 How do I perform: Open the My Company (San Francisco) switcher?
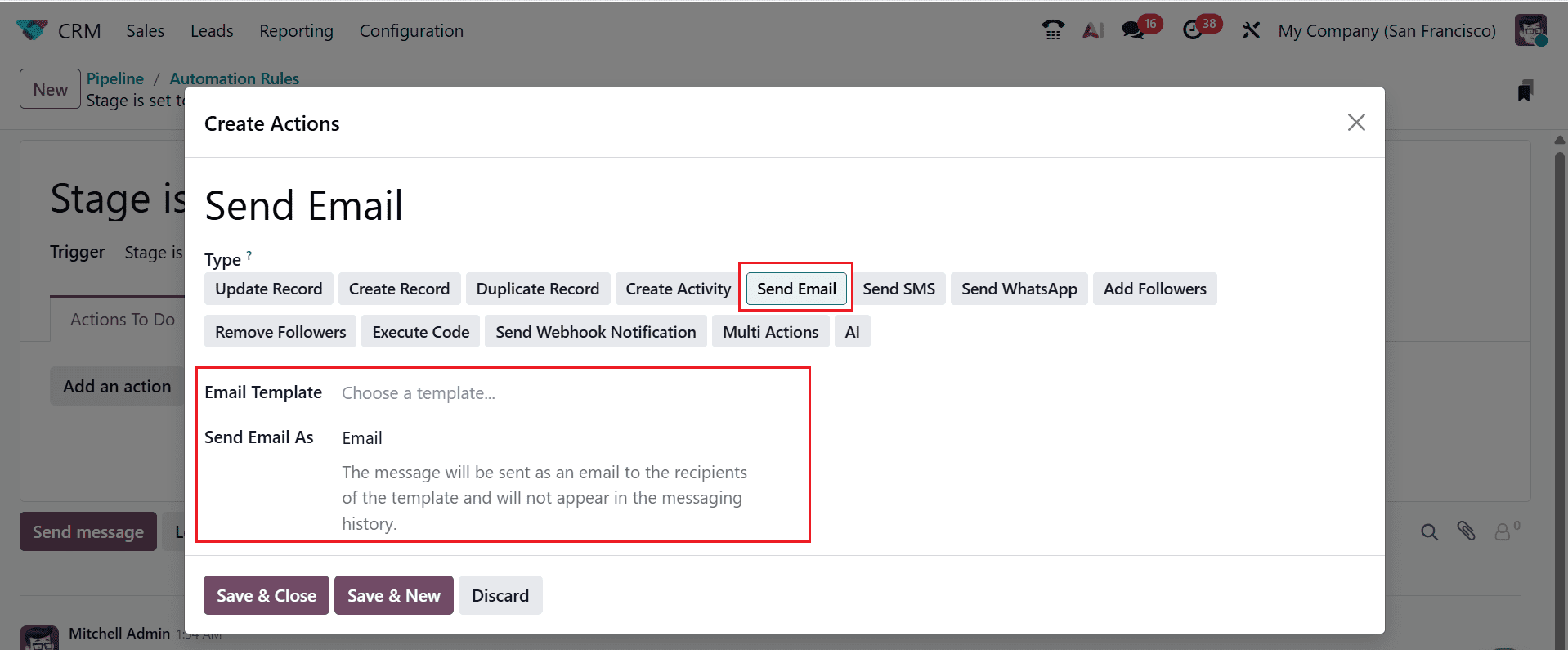(x=1387, y=30)
